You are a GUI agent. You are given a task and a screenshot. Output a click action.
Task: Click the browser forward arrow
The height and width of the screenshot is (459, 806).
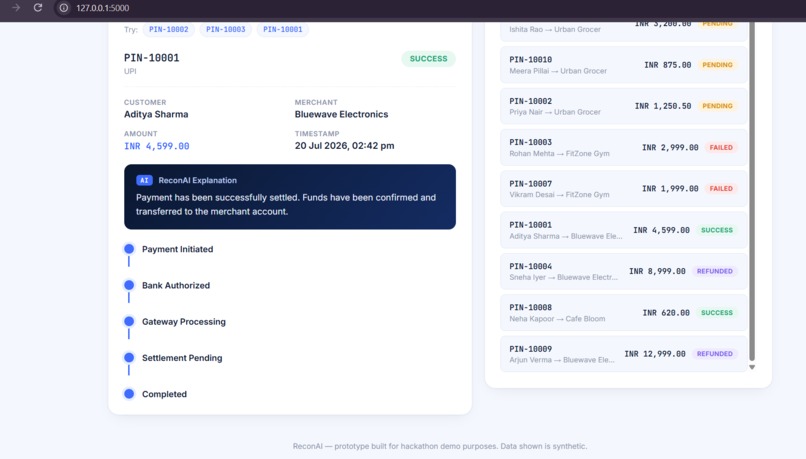[x=16, y=8]
